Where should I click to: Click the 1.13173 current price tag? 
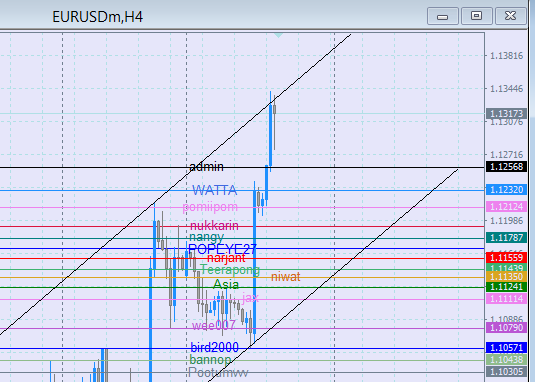[506, 113]
